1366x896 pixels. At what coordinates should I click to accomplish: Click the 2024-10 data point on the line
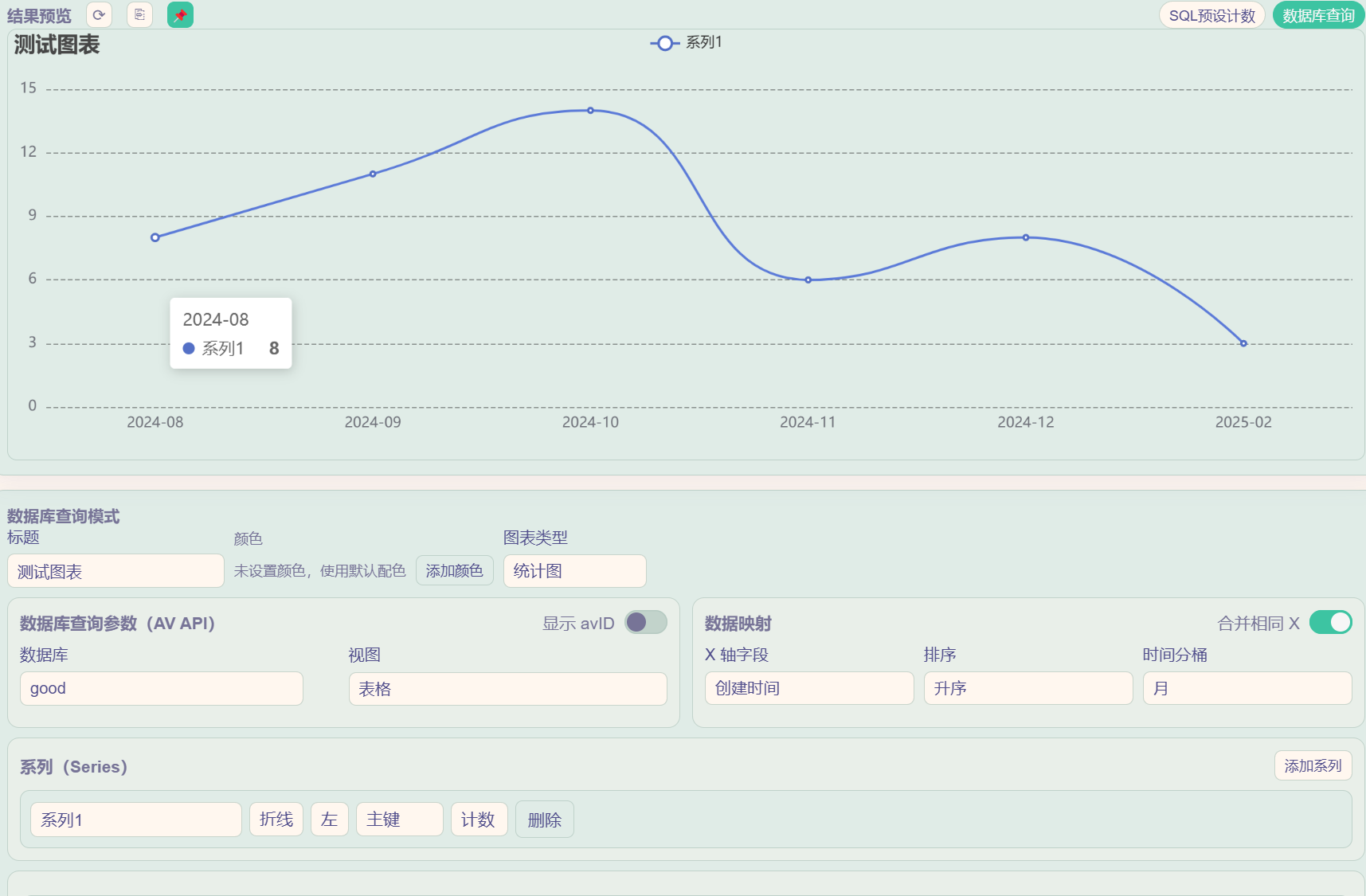point(590,111)
